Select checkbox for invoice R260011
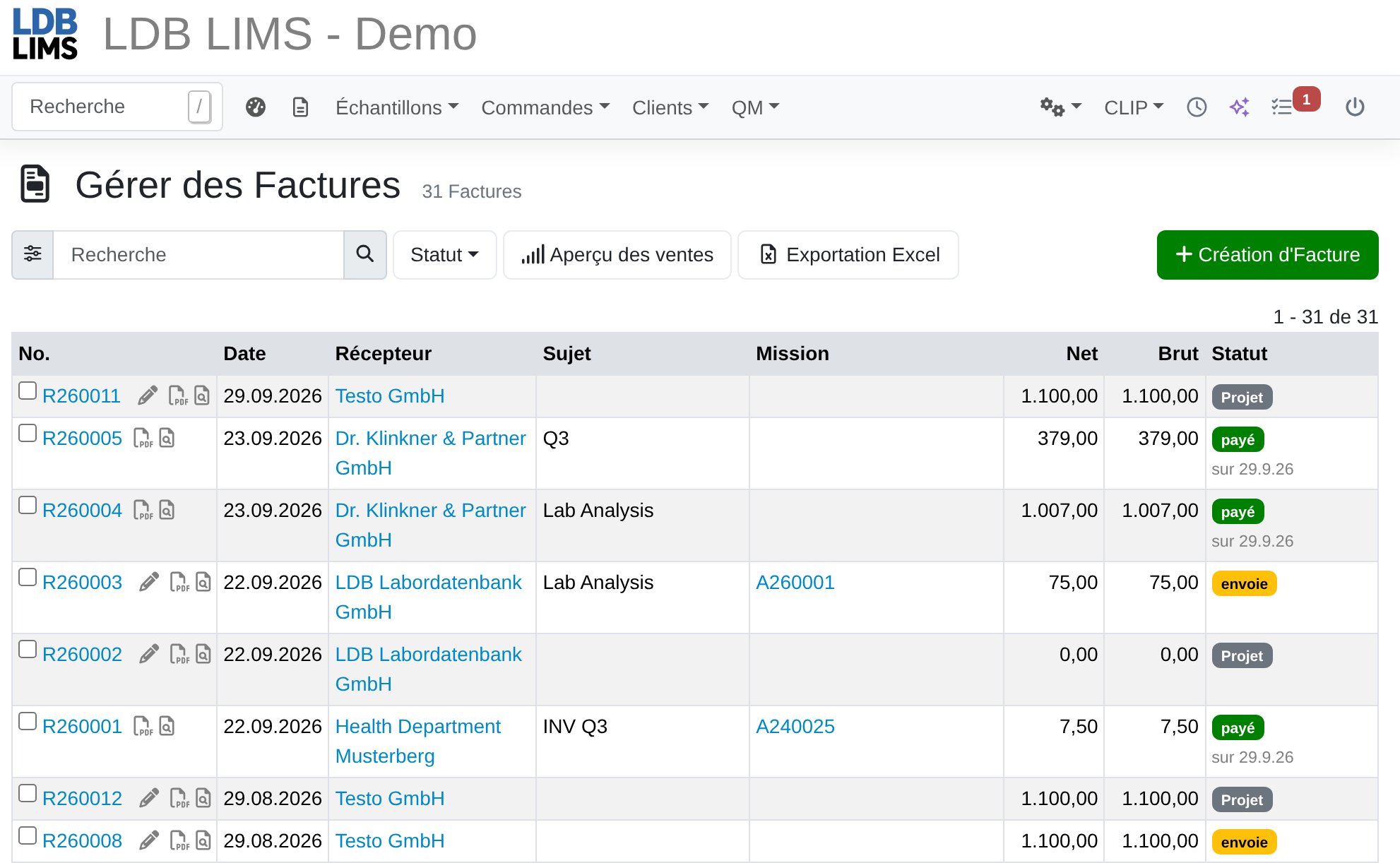The width and height of the screenshot is (1400, 863). pyautogui.click(x=28, y=391)
